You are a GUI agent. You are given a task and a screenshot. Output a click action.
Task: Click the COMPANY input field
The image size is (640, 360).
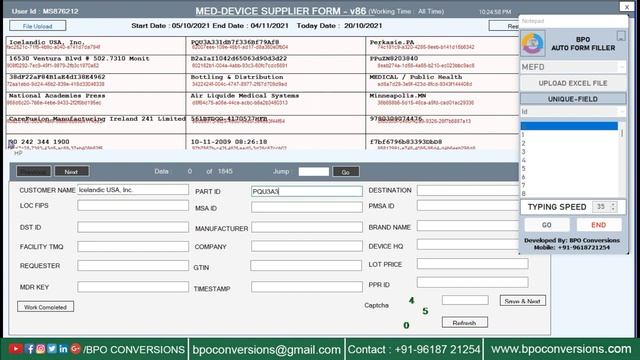pyautogui.click(x=307, y=246)
